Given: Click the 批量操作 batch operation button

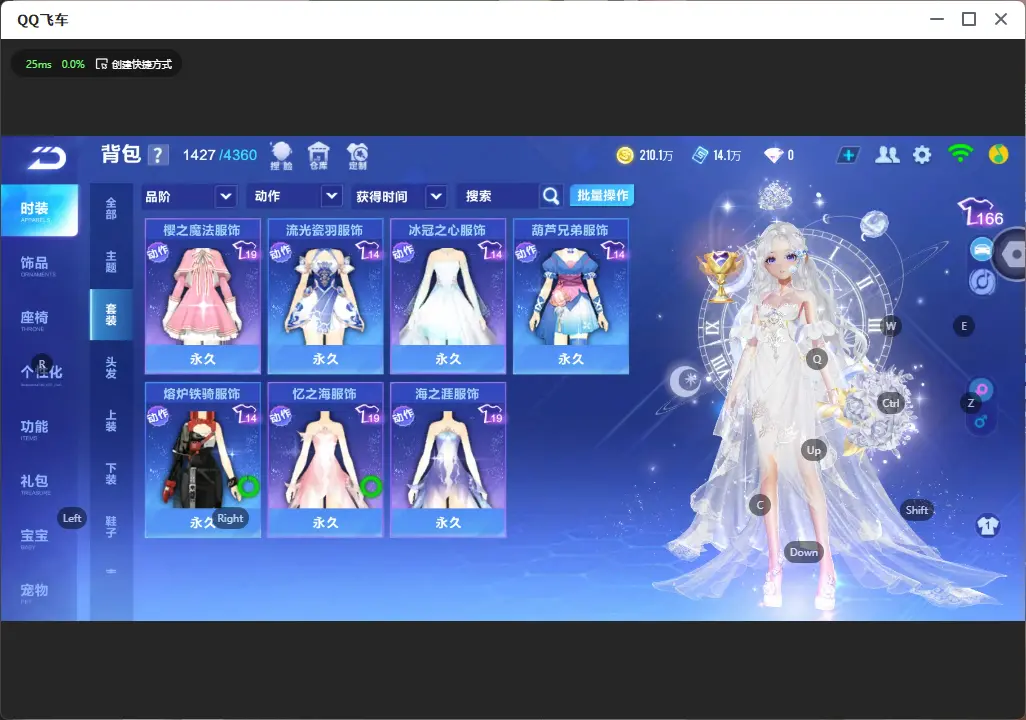Looking at the screenshot, I should coord(602,195).
